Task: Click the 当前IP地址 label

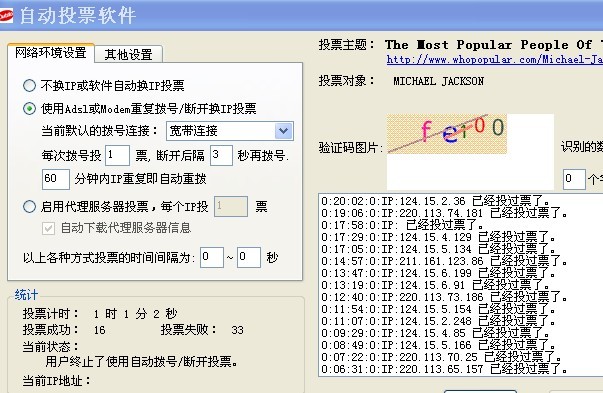Action: (56, 381)
